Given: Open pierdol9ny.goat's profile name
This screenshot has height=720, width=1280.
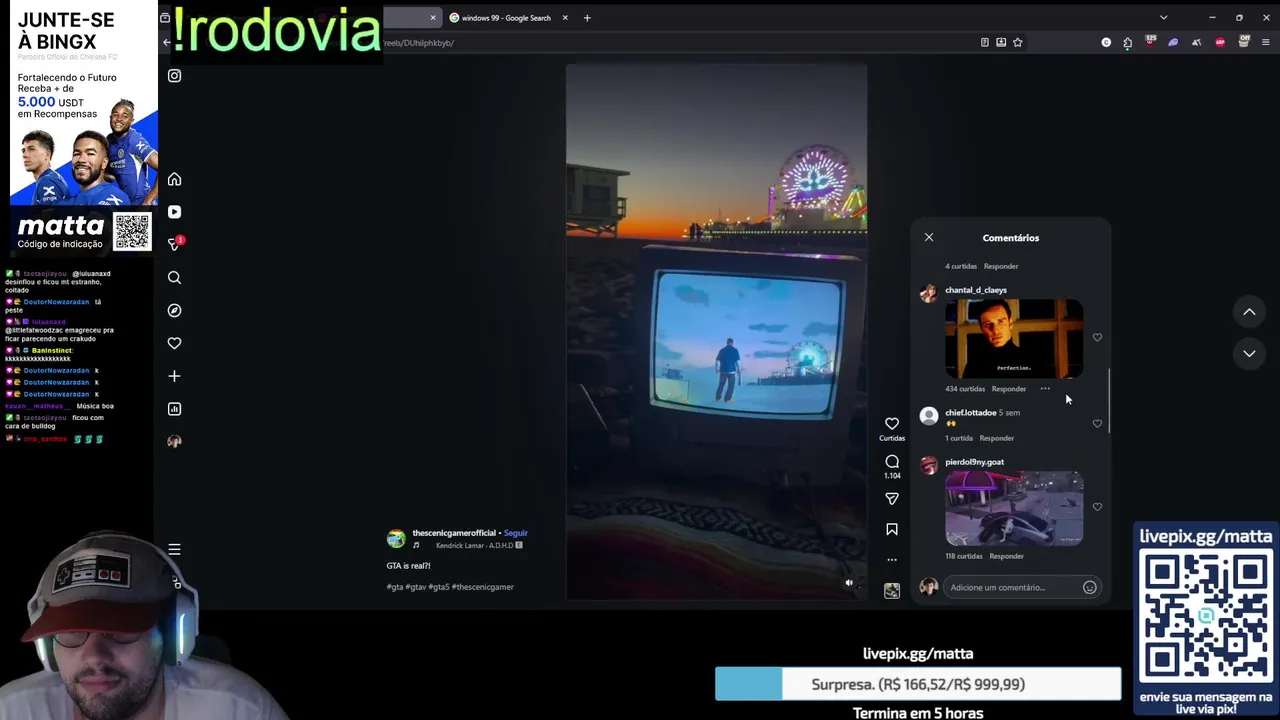Looking at the screenshot, I should click(x=974, y=462).
